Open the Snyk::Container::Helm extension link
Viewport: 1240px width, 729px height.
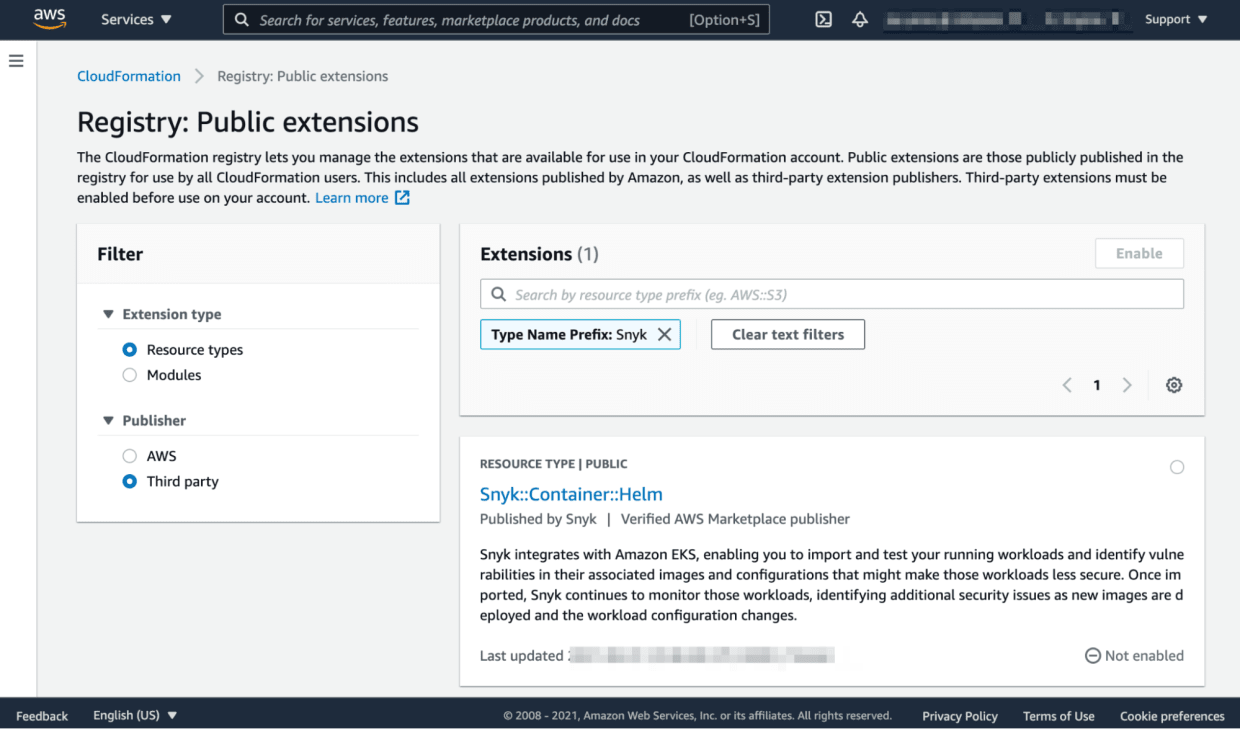coord(571,494)
